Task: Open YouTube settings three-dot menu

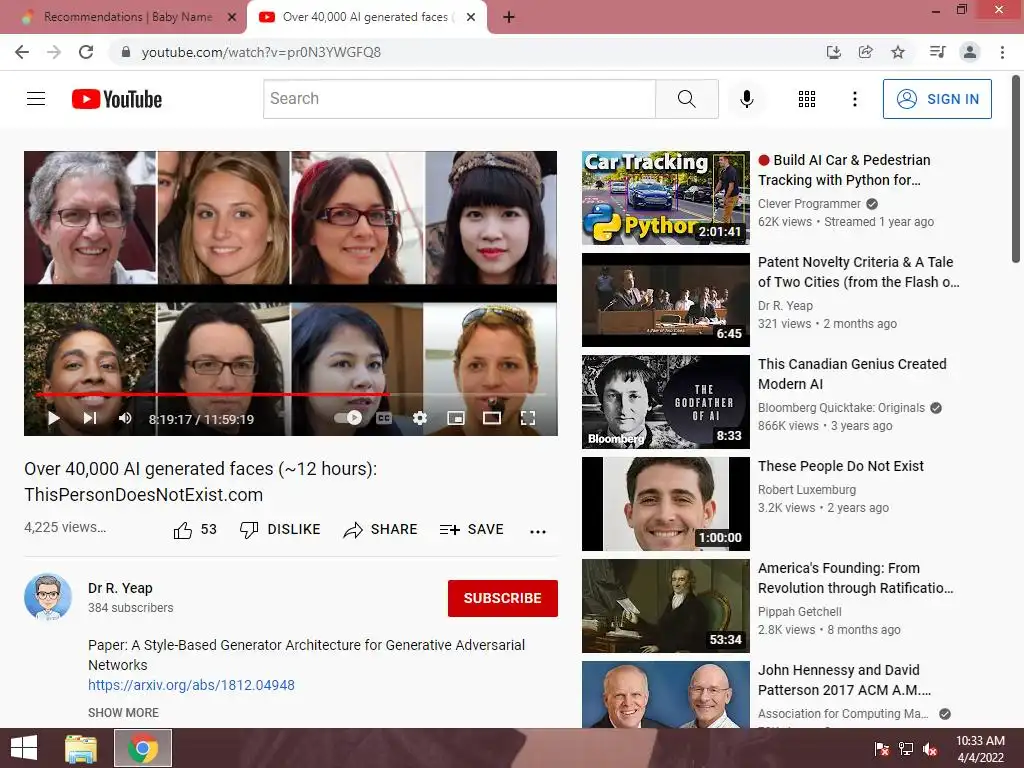Action: coord(854,99)
